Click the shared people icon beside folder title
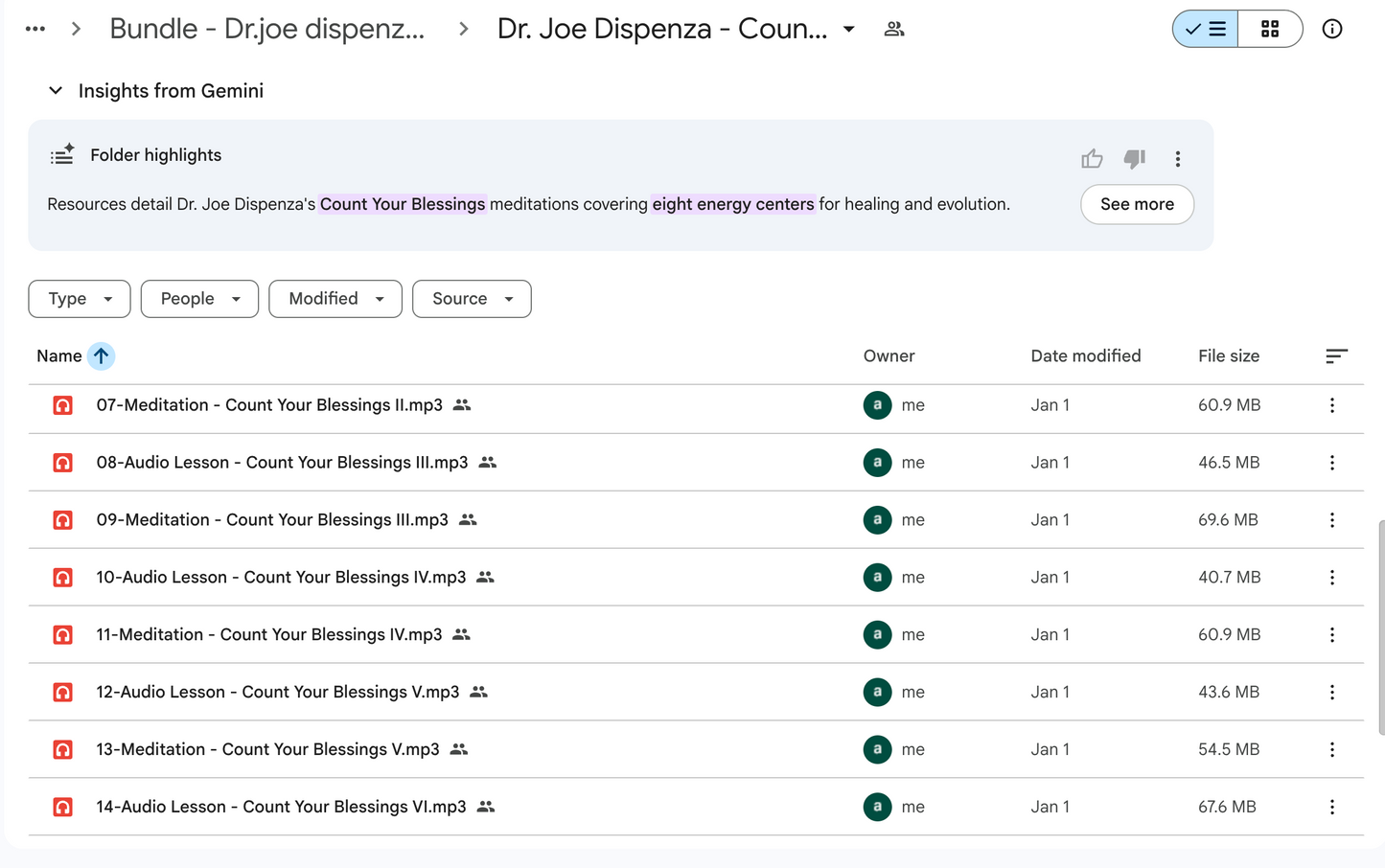 (894, 29)
